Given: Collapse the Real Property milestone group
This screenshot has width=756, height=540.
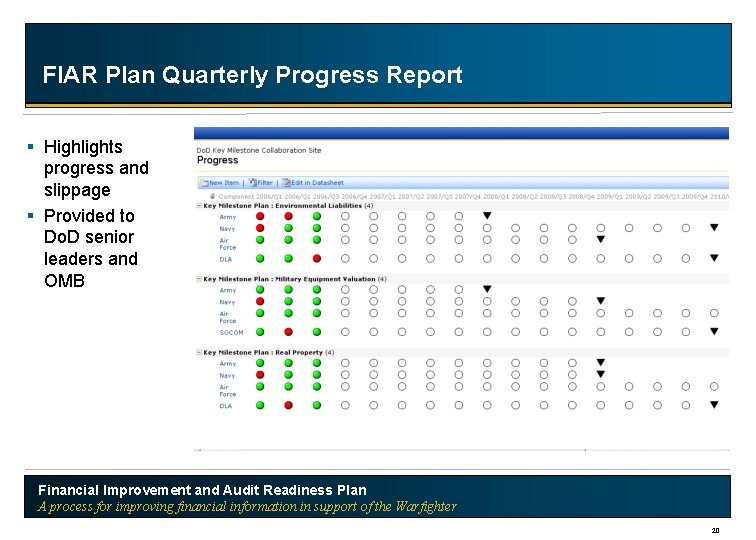Looking at the screenshot, I should (199, 352).
